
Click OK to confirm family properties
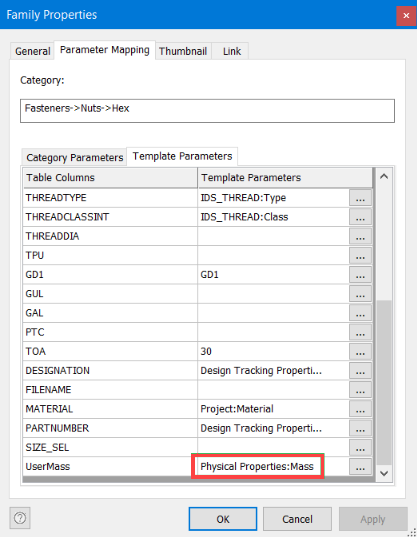coord(223,519)
